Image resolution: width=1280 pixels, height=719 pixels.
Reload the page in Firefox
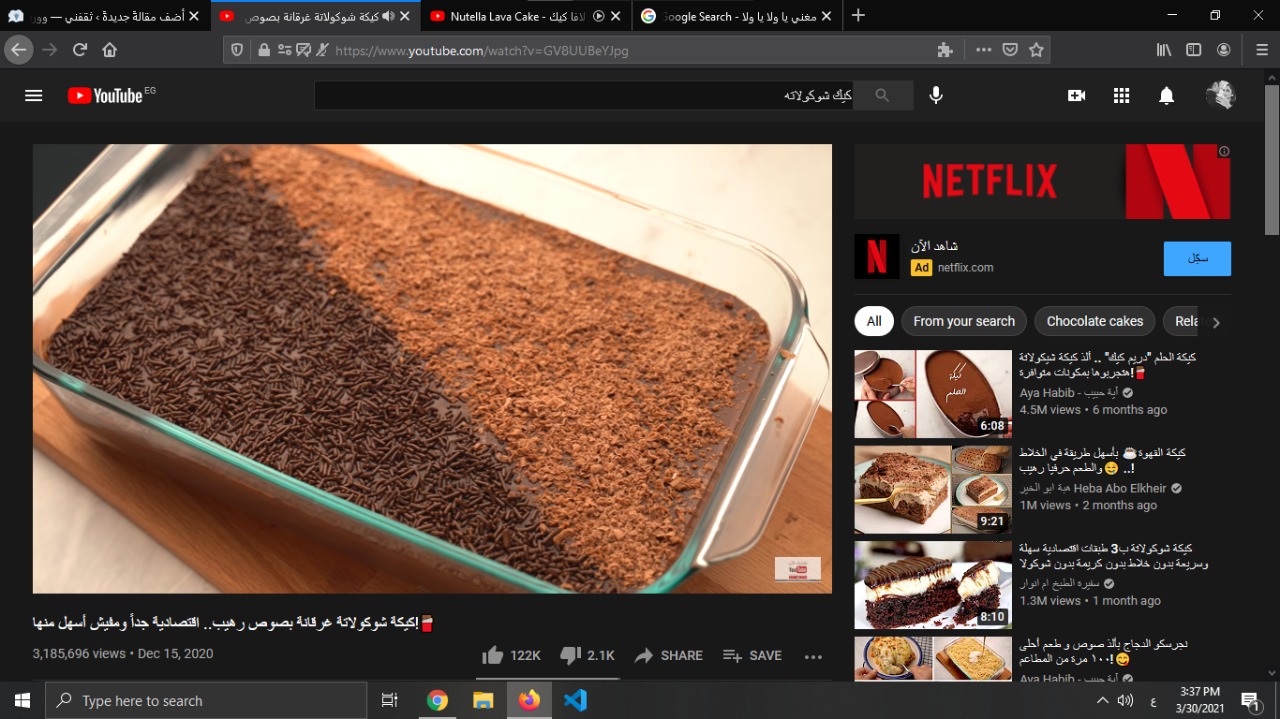coord(80,50)
